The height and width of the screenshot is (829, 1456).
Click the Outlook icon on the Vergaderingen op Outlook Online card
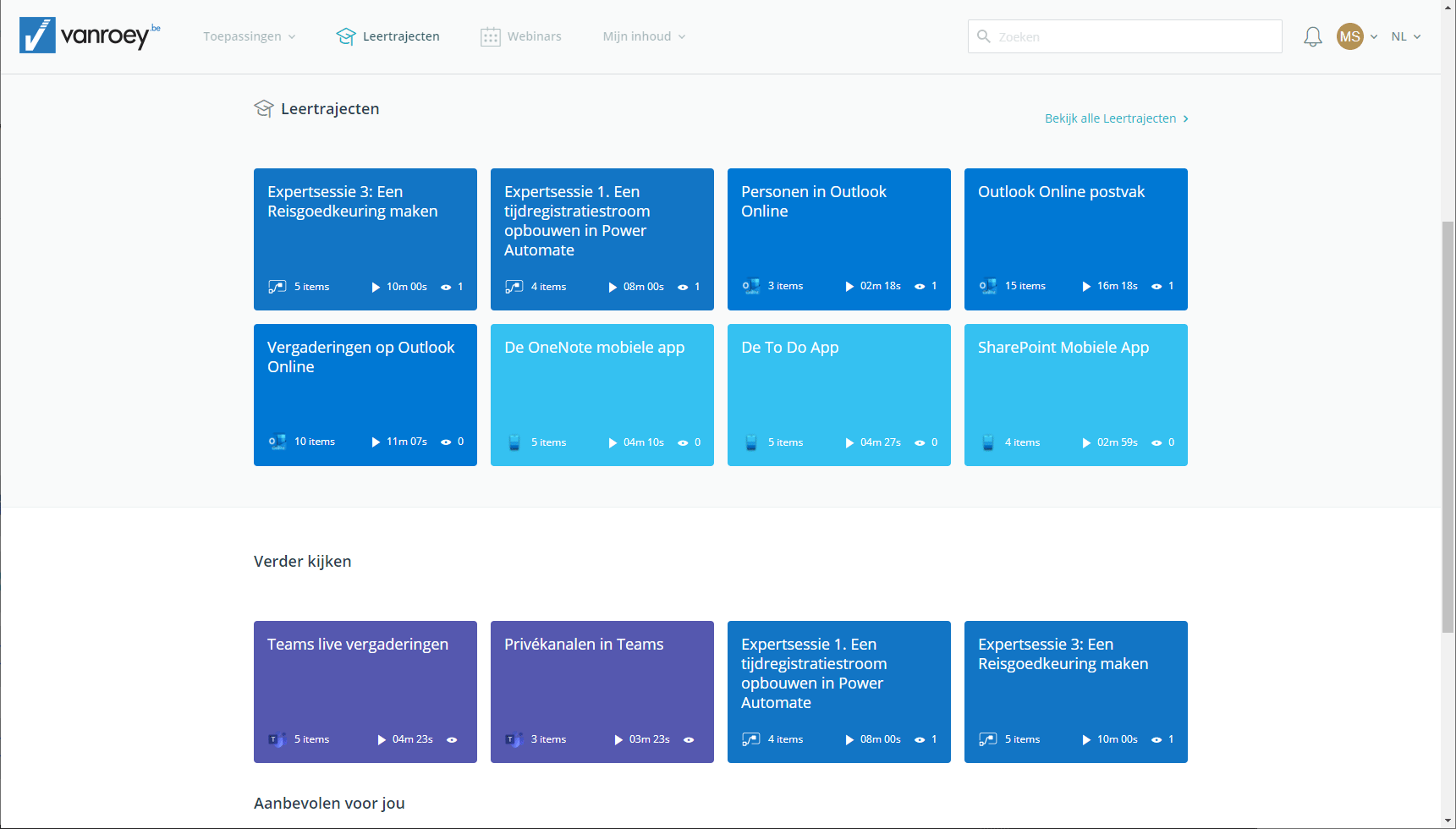point(277,442)
